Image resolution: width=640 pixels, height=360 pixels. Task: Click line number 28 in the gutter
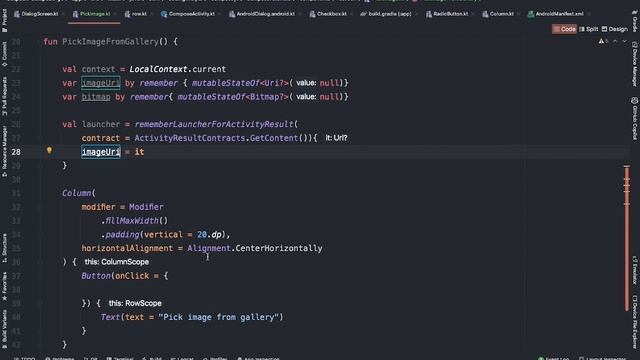point(16,152)
